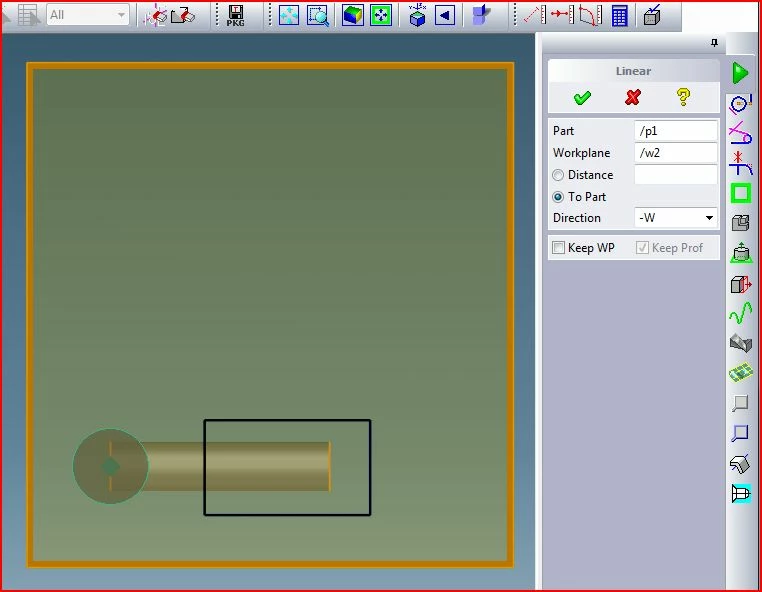
Task: Select the extrude cylinder on green plane icon
Action: [x=741, y=253]
